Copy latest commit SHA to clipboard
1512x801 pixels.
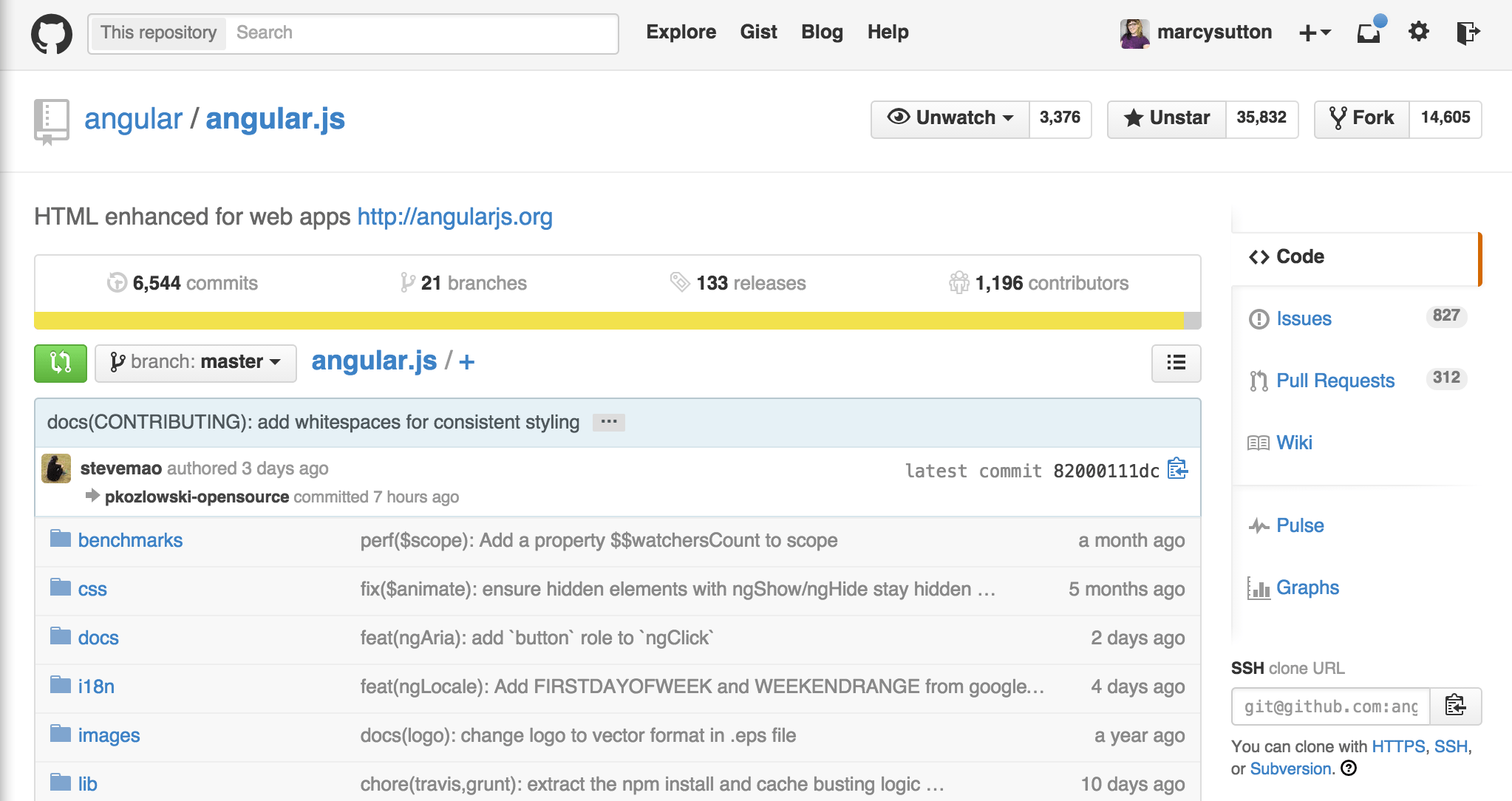pos(1177,469)
